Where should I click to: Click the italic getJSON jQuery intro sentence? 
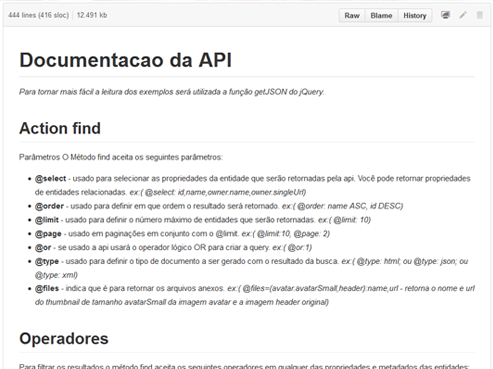coord(172,92)
